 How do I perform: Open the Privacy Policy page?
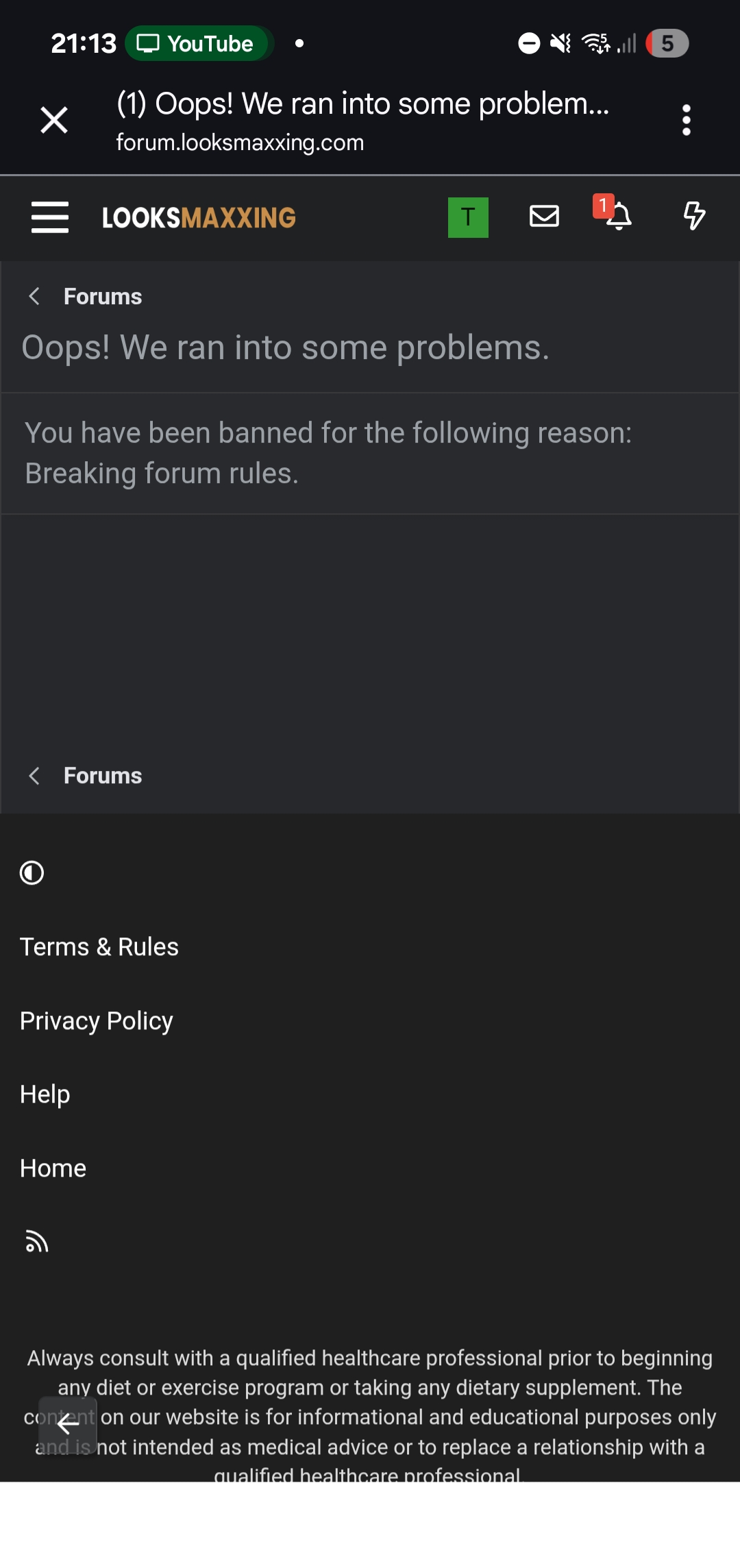[96, 1020]
